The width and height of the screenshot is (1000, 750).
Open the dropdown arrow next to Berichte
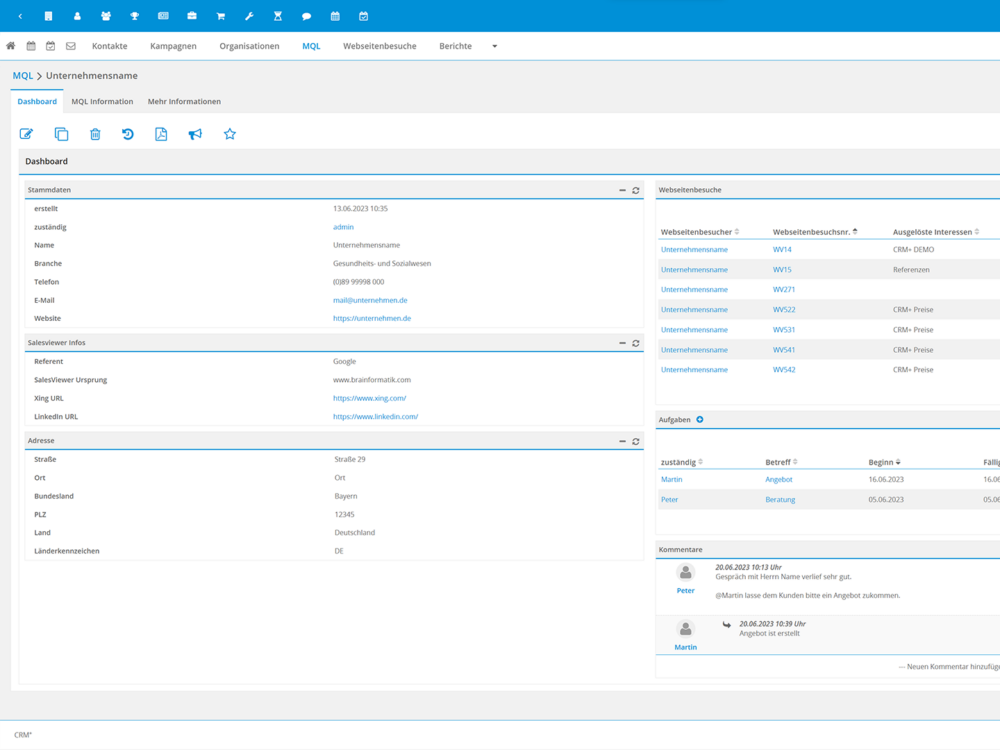pyautogui.click(x=495, y=46)
